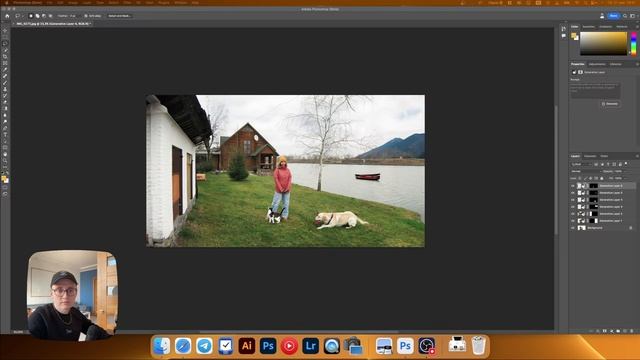Click the rainbow hue slider
This screenshot has height=360, width=640.
(633, 43)
